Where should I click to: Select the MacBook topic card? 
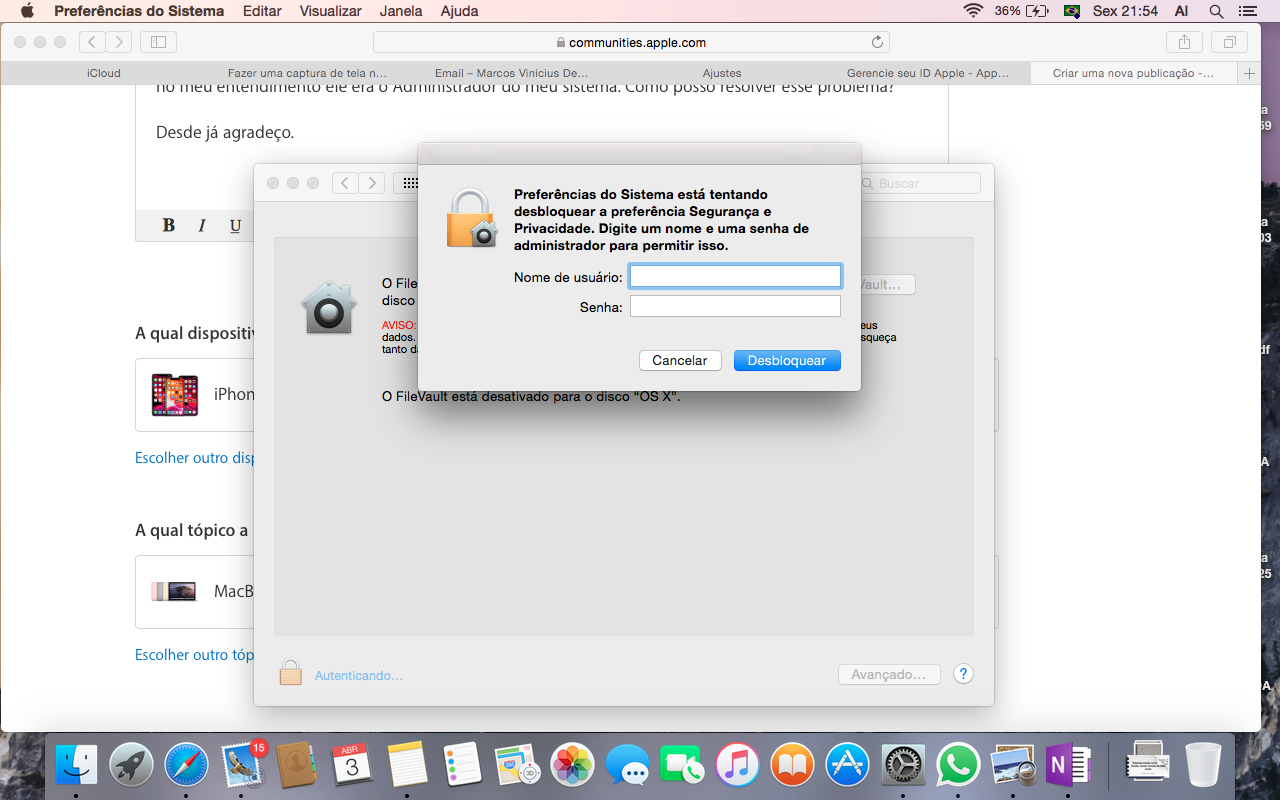tap(194, 591)
